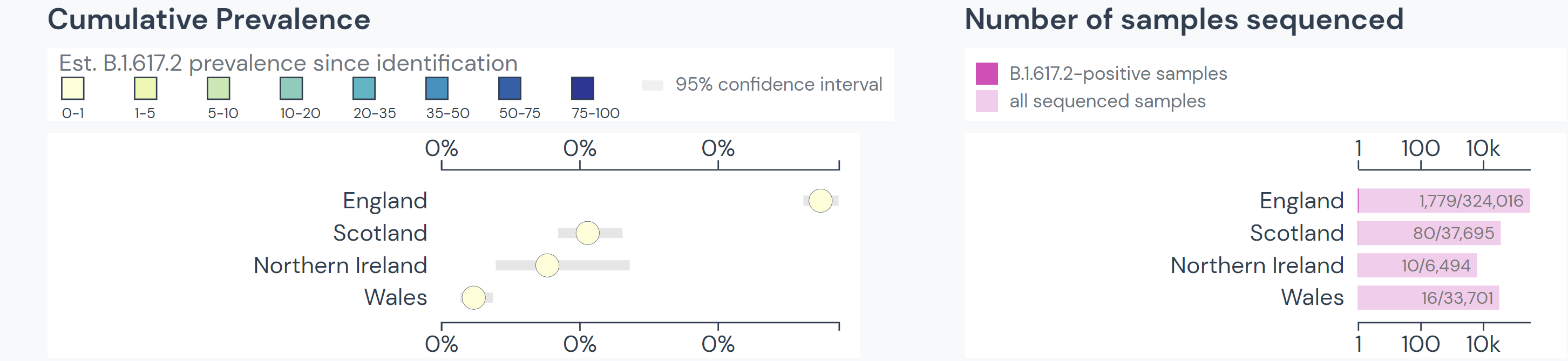Select the Northern Ireland bar showing 10/6,494
Viewport: 1568px width, 361px height.
(1417, 265)
